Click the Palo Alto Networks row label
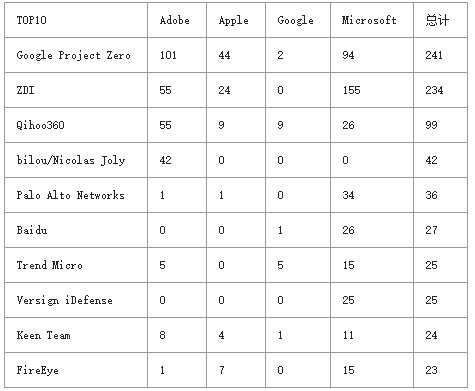Viewport: 475px width, 391px height. [70, 195]
